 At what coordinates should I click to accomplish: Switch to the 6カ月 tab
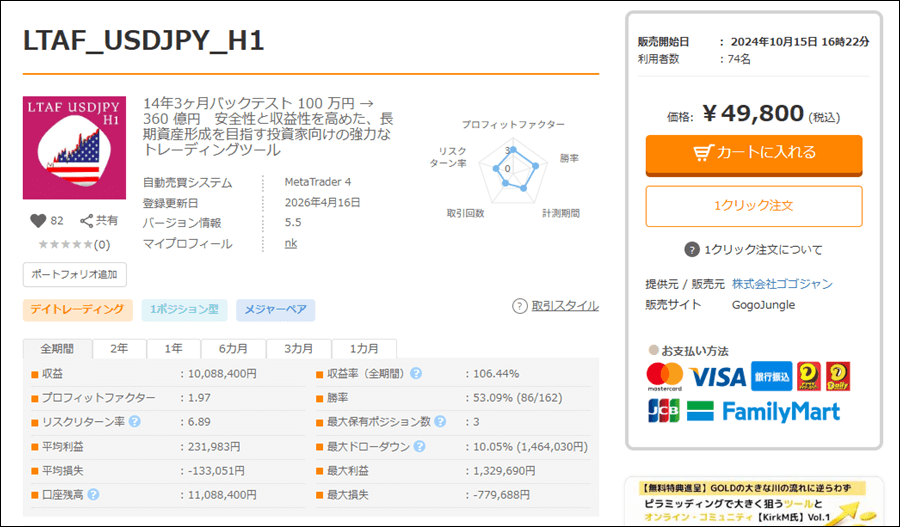pyautogui.click(x=233, y=349)
